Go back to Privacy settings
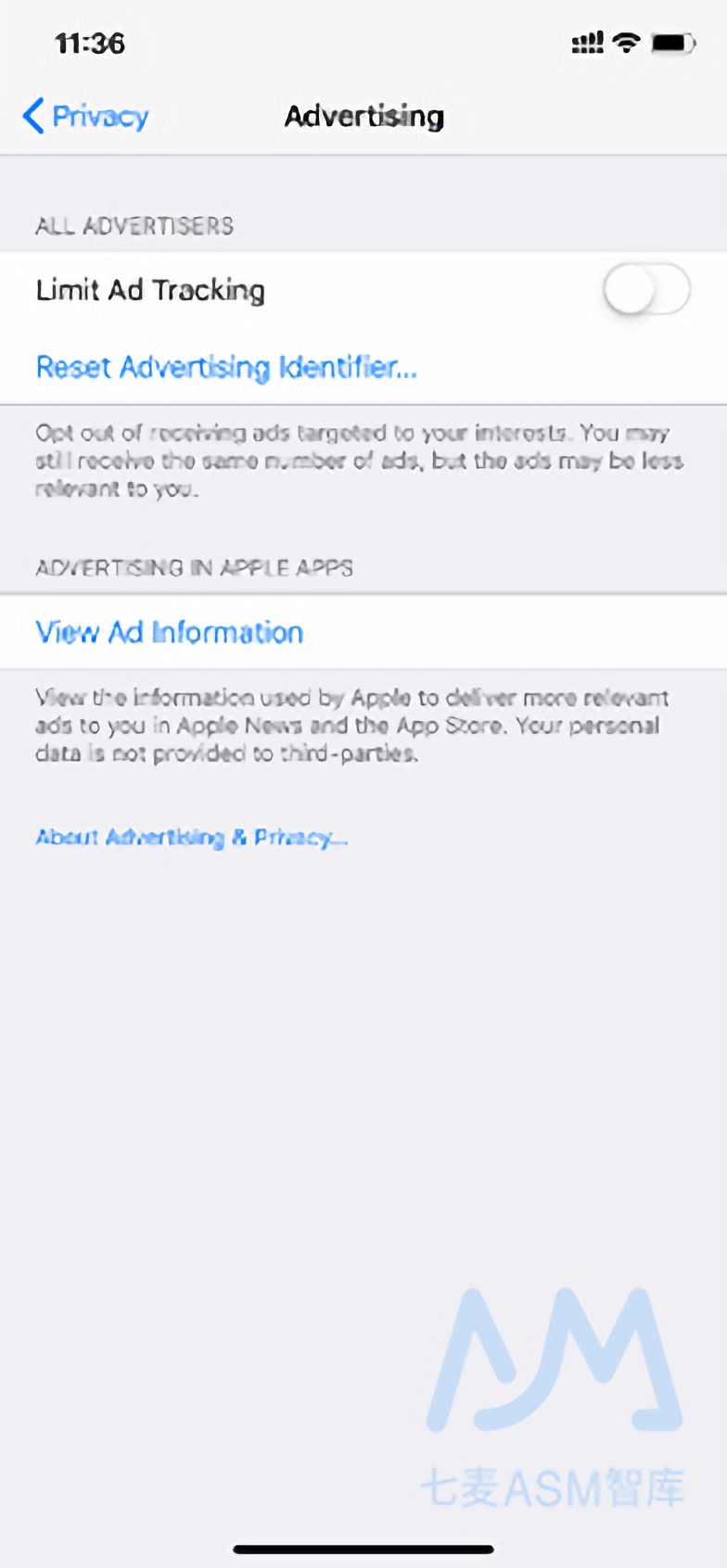This screenshot has width=727, height=1568. coord(85,116)
